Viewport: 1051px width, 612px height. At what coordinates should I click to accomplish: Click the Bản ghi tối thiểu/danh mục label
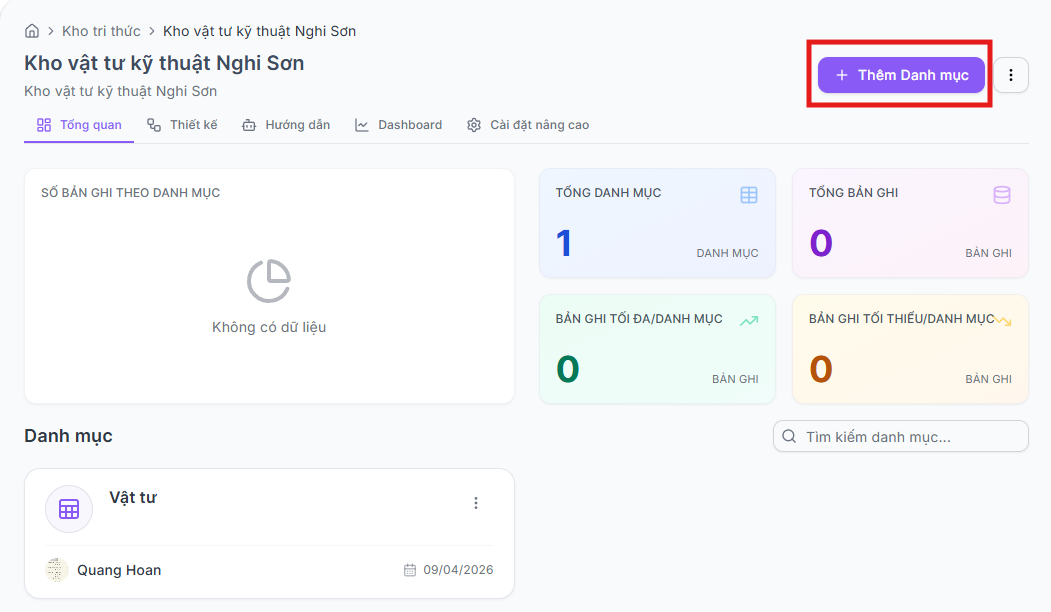[x=902, y=319]
